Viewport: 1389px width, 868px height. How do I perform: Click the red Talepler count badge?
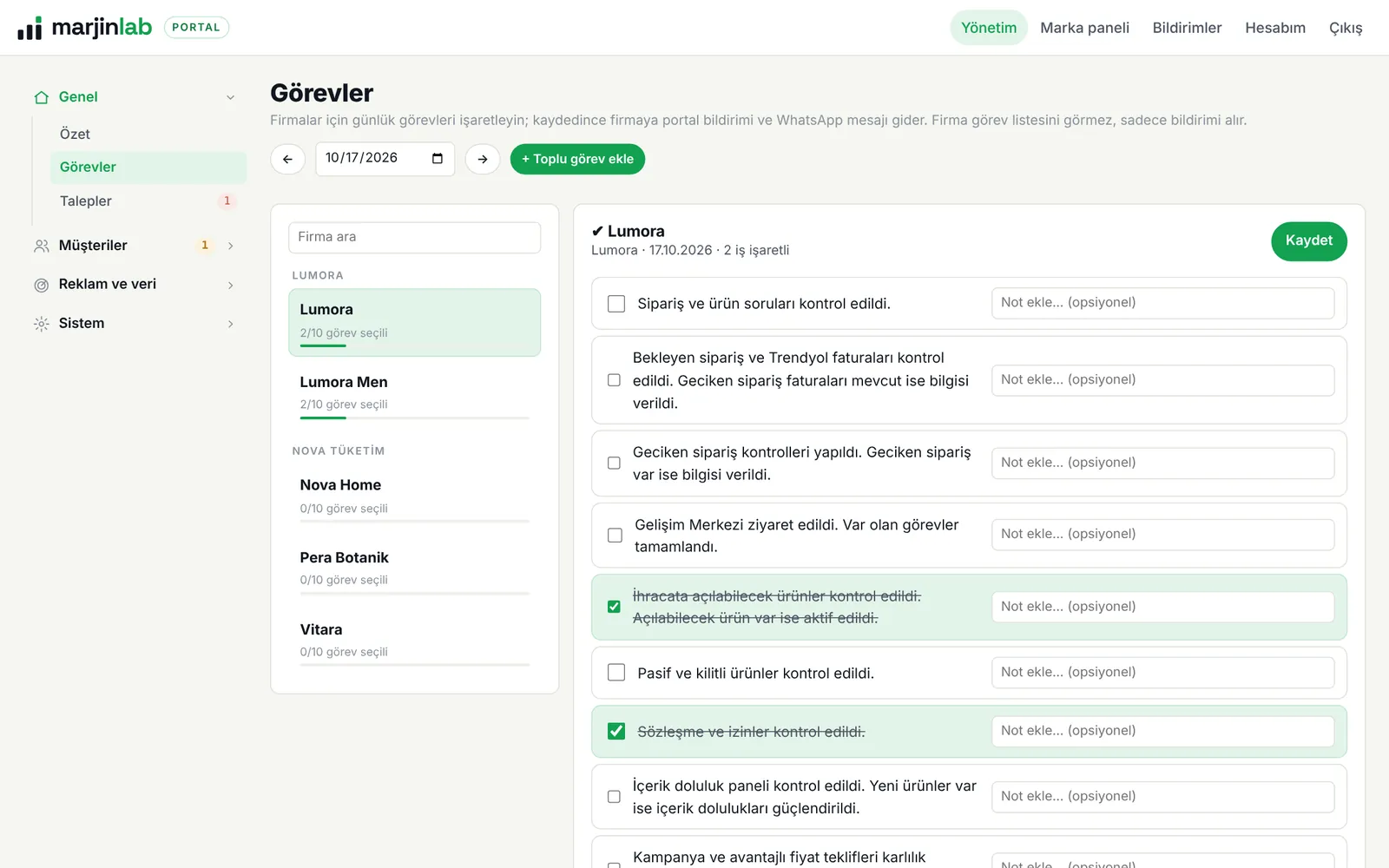coord(227,201)
